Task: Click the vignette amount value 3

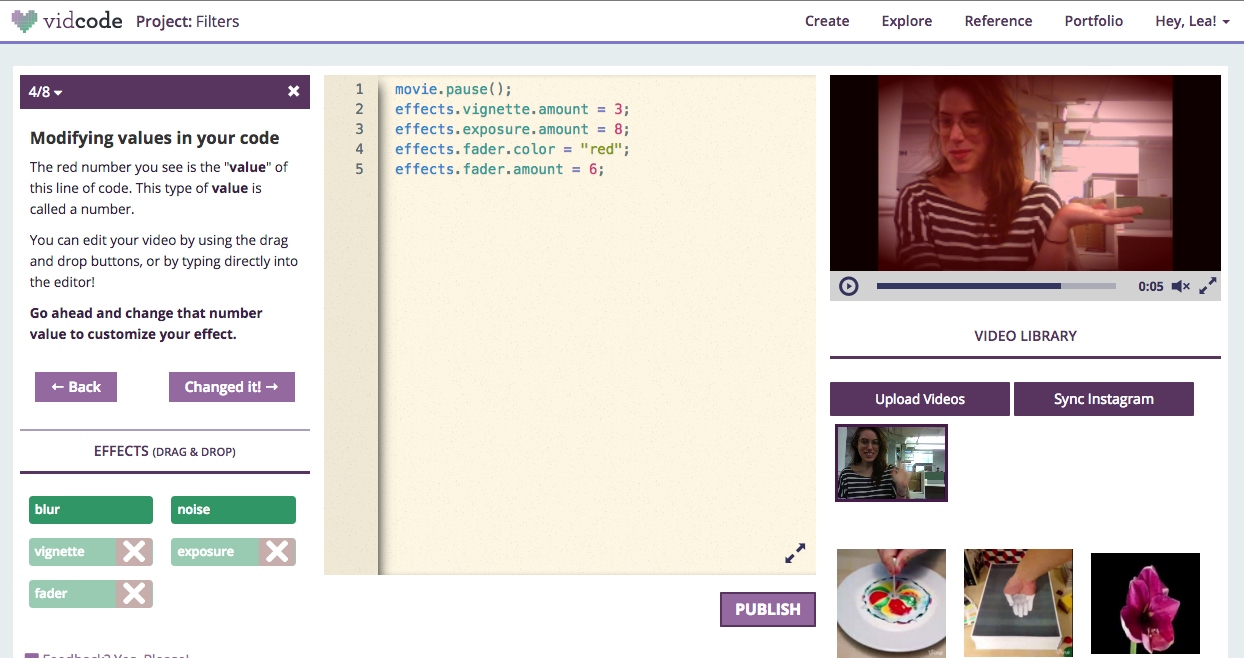Action: 618,109
